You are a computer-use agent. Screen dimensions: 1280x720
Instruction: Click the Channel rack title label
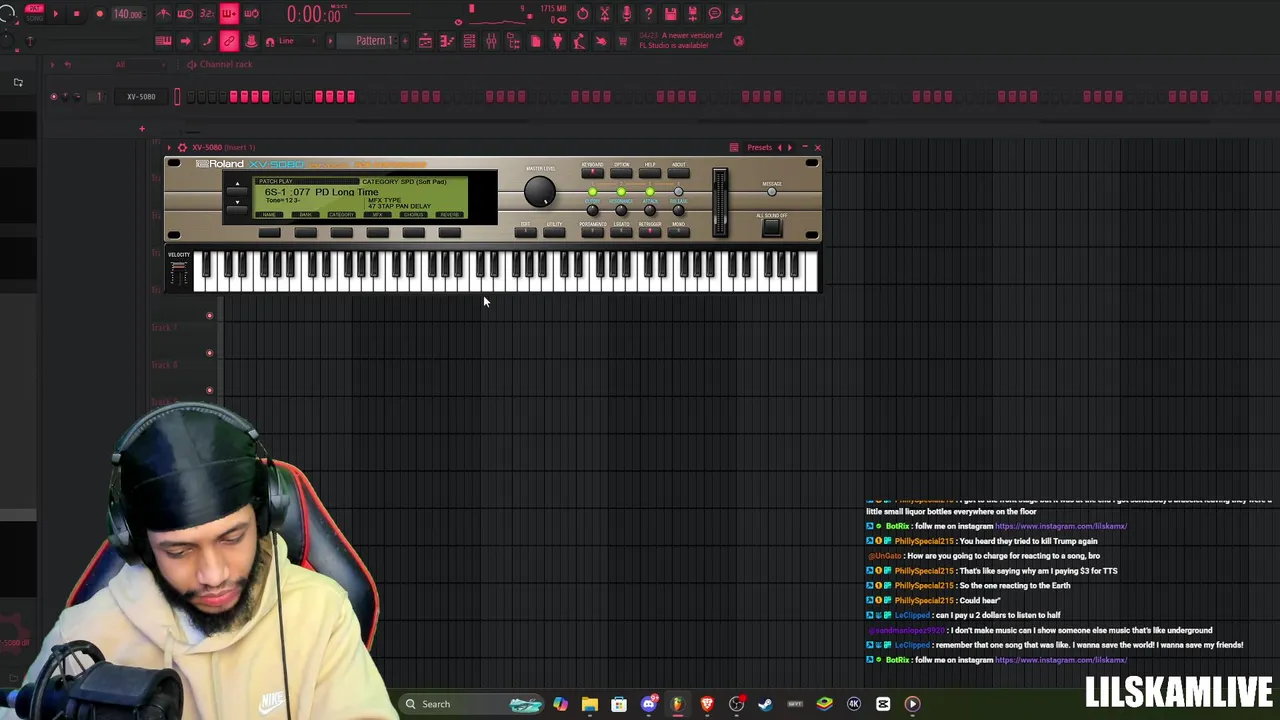pos(226,64)
